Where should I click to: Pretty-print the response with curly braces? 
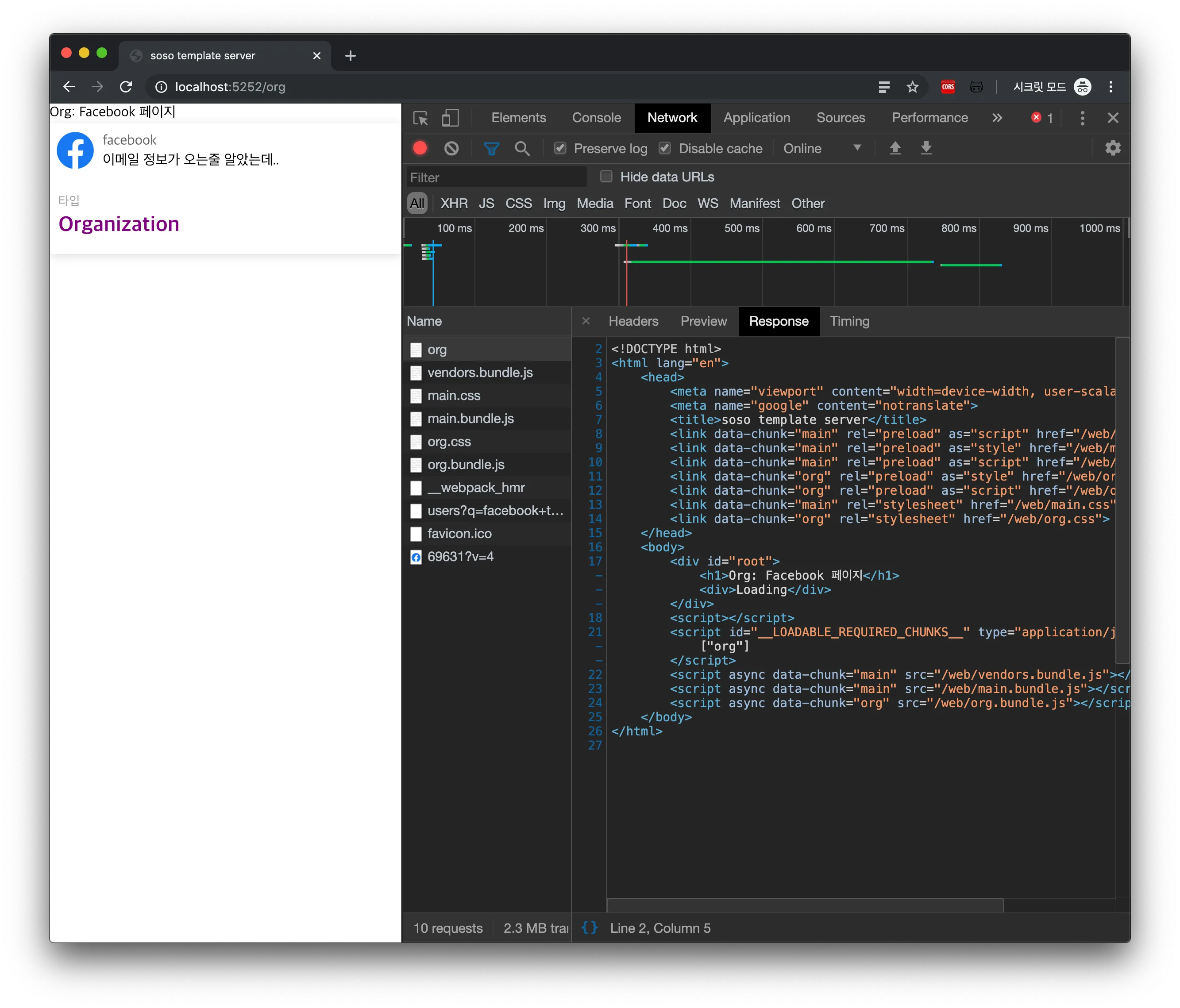(590, 928)
